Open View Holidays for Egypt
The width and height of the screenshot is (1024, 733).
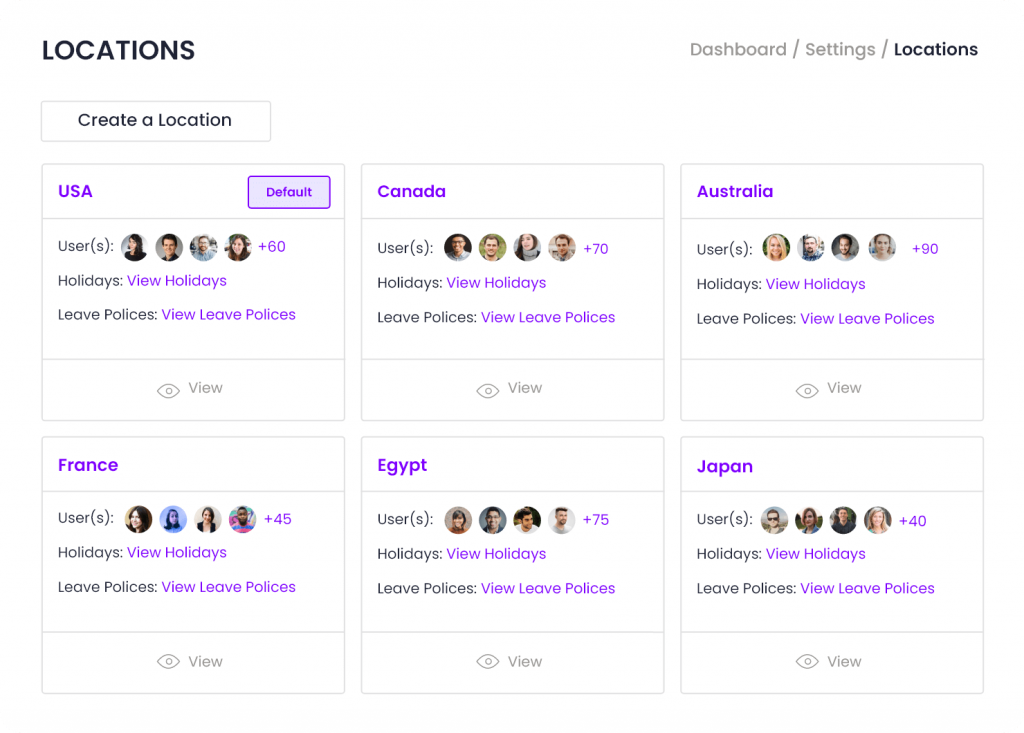pos(496,553)
